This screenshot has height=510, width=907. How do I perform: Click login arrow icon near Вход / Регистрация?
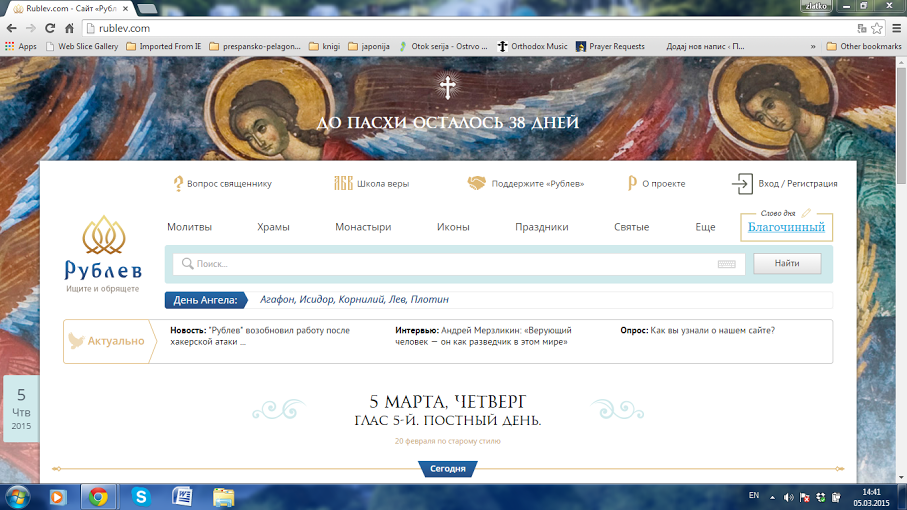[x=742, y=184]
